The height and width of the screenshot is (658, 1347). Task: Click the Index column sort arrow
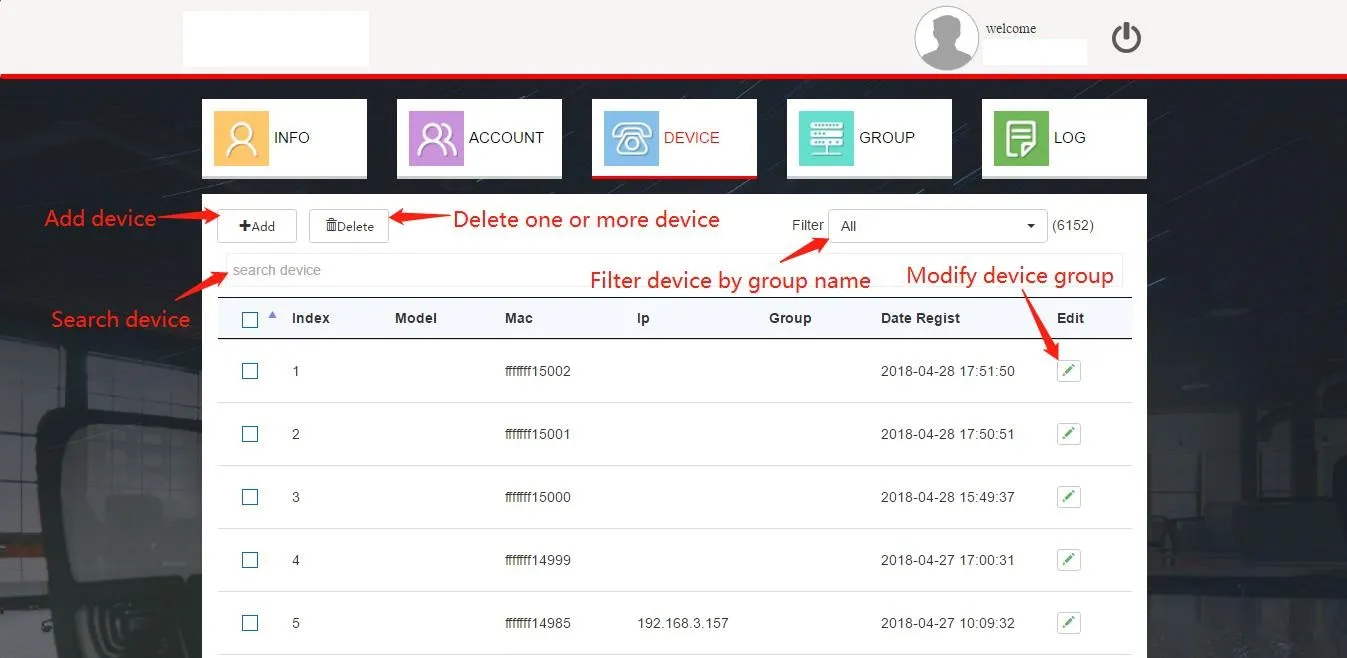[272, 315]
